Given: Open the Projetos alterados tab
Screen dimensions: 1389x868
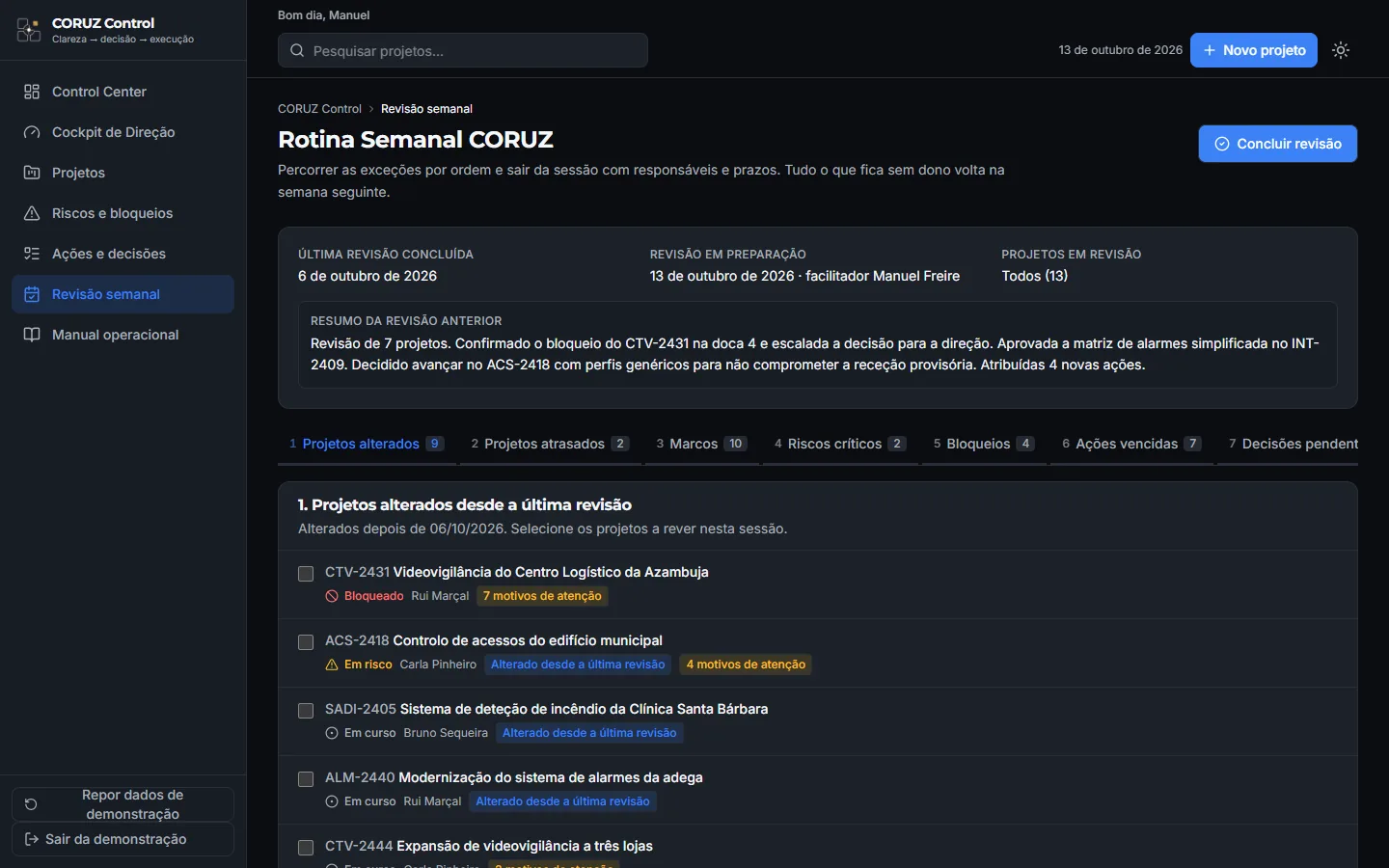Looking at the screenshot, I should (367, 444).
